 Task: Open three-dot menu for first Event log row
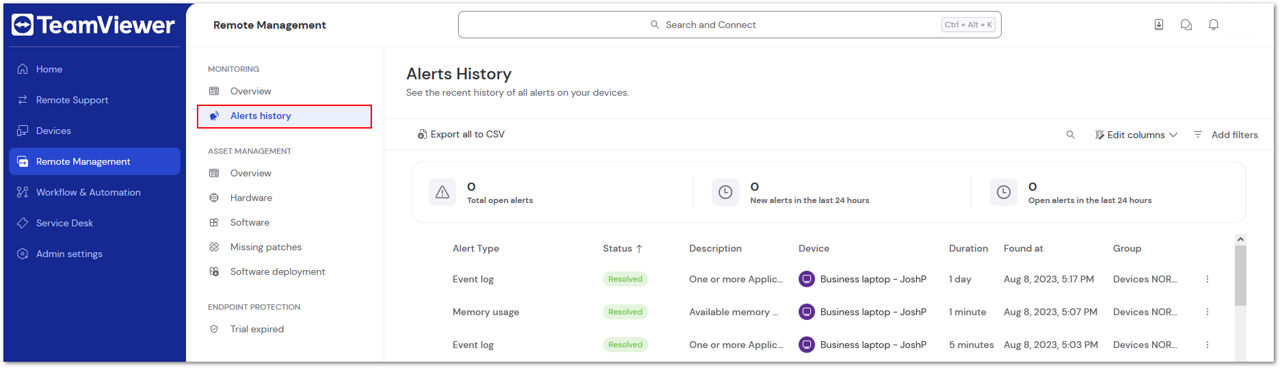pyautogui.click(x=1207, y=279)
